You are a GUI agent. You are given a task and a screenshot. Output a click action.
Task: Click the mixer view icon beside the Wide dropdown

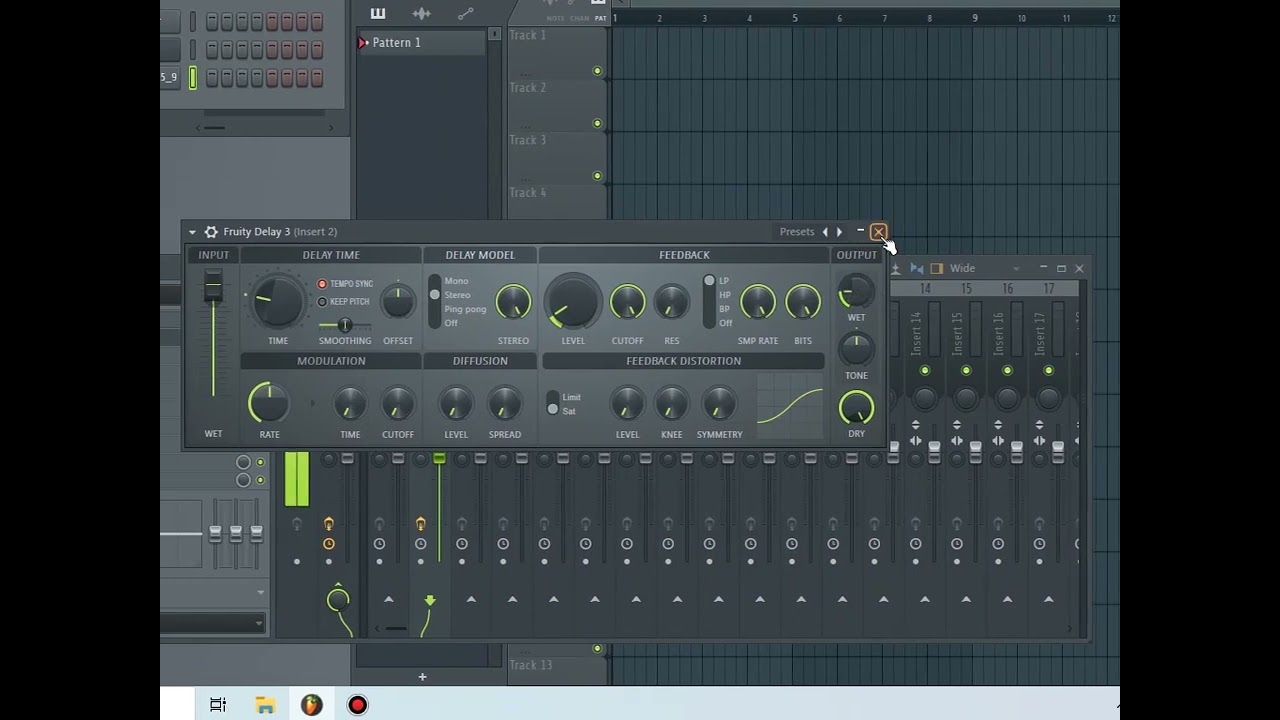point(937,268)
